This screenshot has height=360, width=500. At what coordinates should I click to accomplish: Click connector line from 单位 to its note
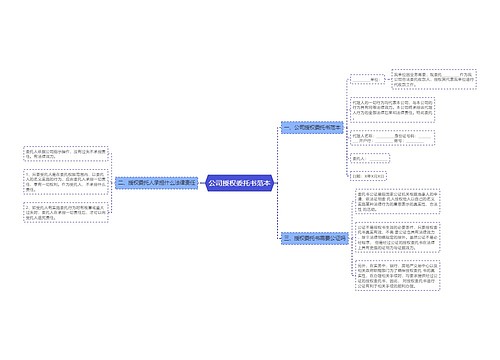click(388, 80)
